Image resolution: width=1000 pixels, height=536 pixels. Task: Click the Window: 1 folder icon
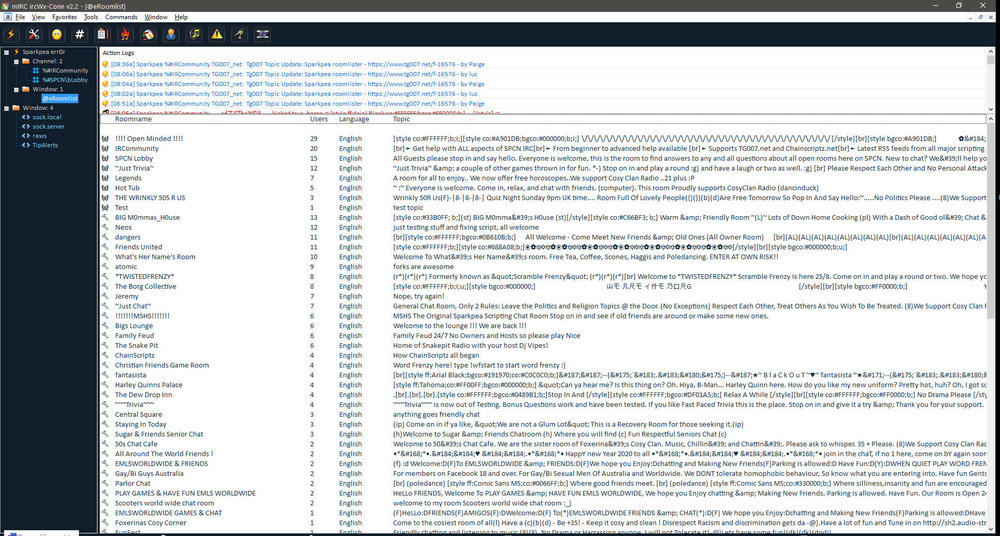(26, 89)
